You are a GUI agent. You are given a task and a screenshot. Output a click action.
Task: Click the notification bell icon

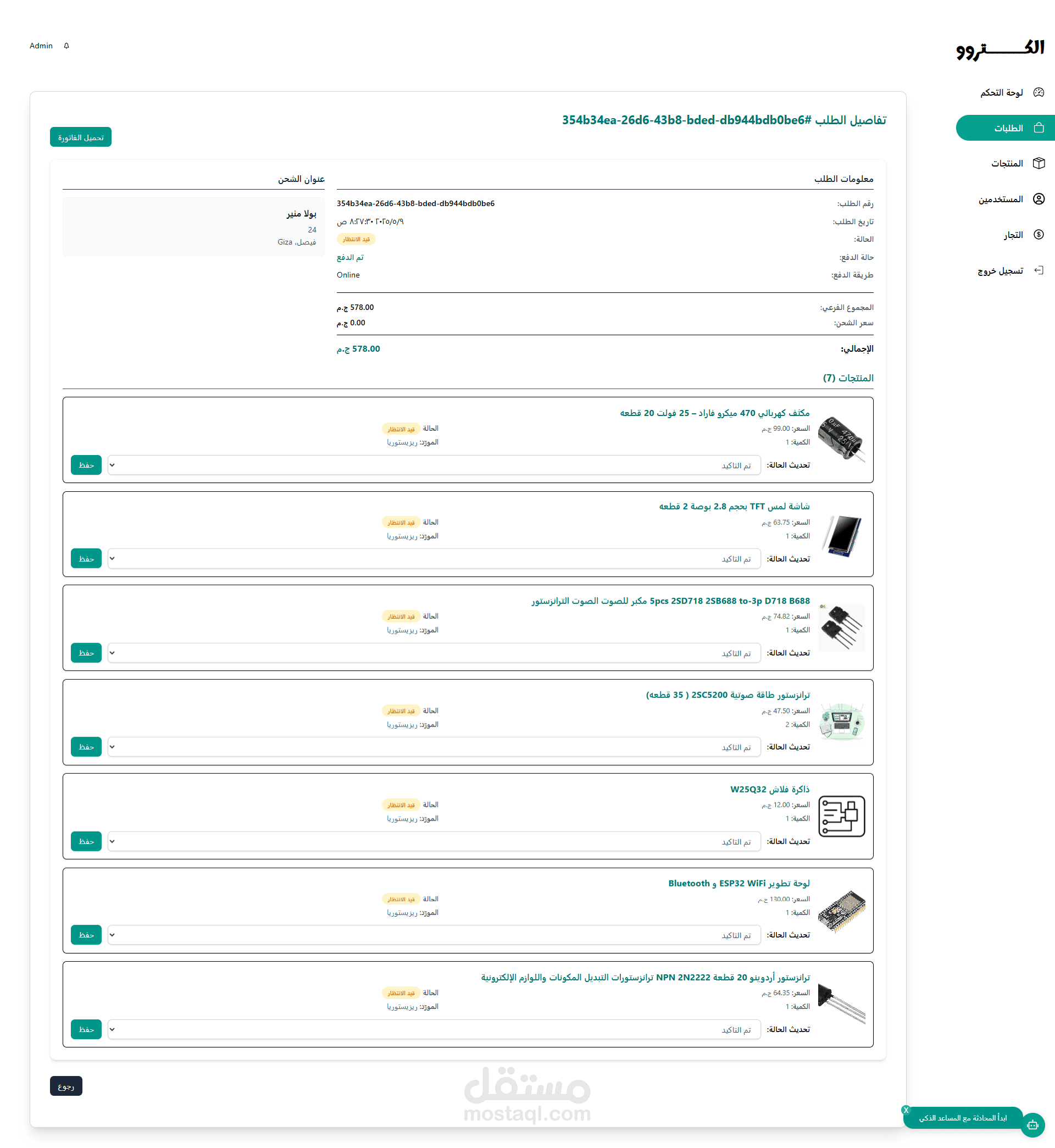pyautogui.click(x=67, y=46)
